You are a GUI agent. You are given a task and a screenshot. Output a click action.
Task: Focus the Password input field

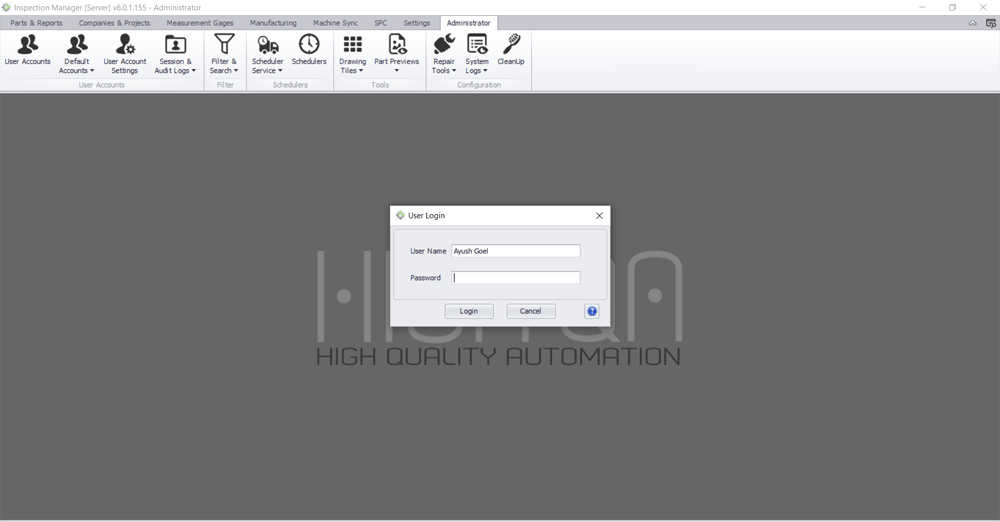(x=516, y=278)
